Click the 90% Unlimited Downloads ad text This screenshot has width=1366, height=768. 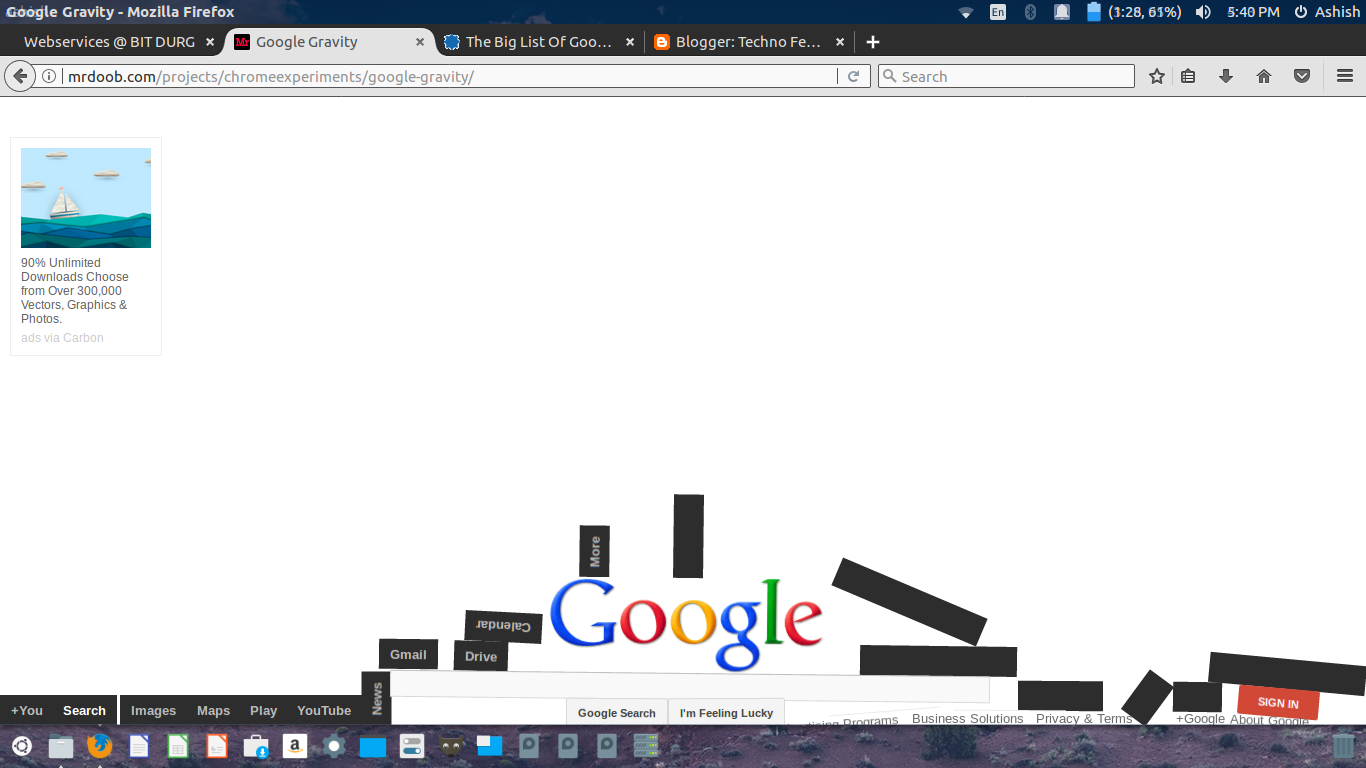75,291
